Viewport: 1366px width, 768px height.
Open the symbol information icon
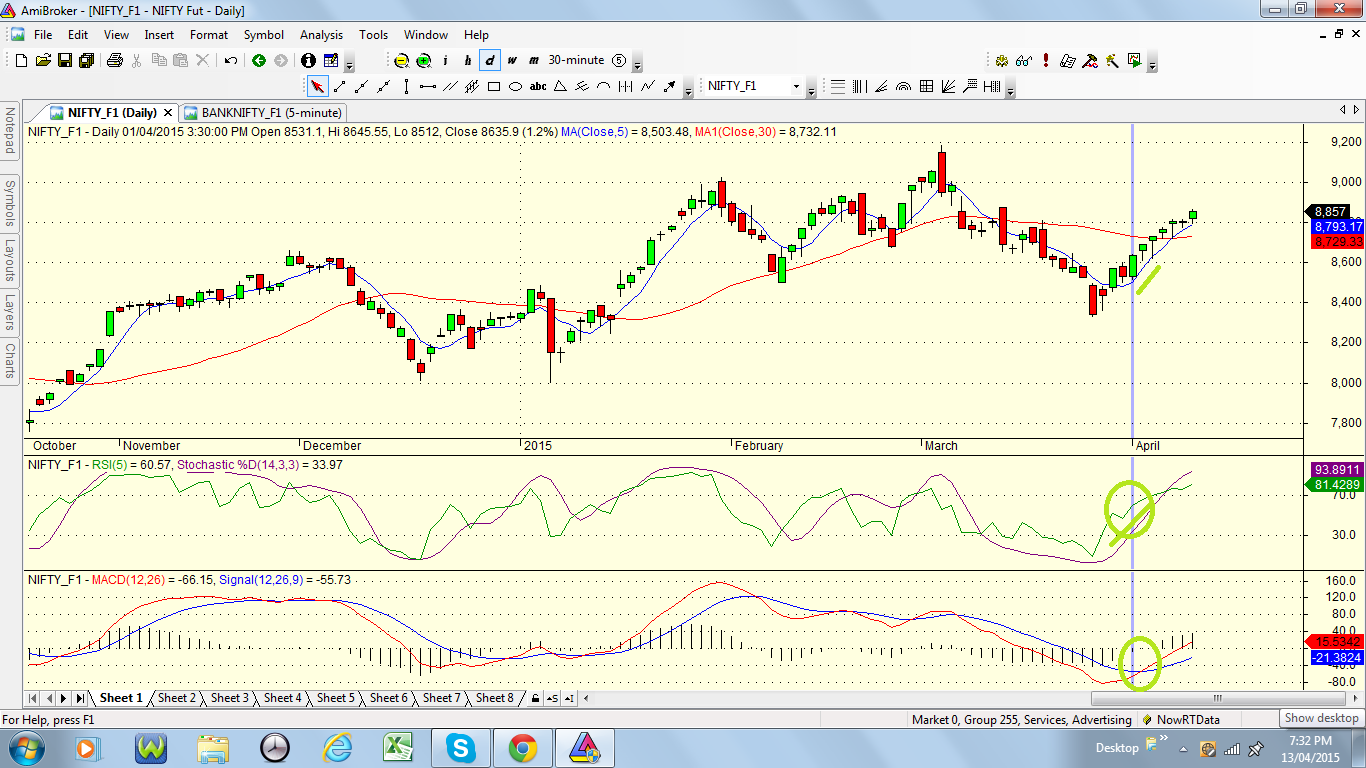[x=308, y=60]
